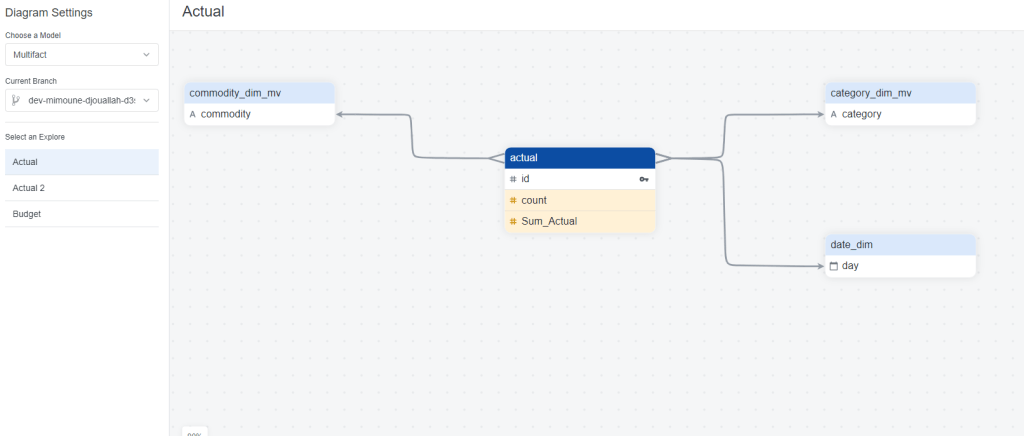This screenshot has width=1024, height=436.
Task: Click the text type icon beside category
Action: coord(834,115)
